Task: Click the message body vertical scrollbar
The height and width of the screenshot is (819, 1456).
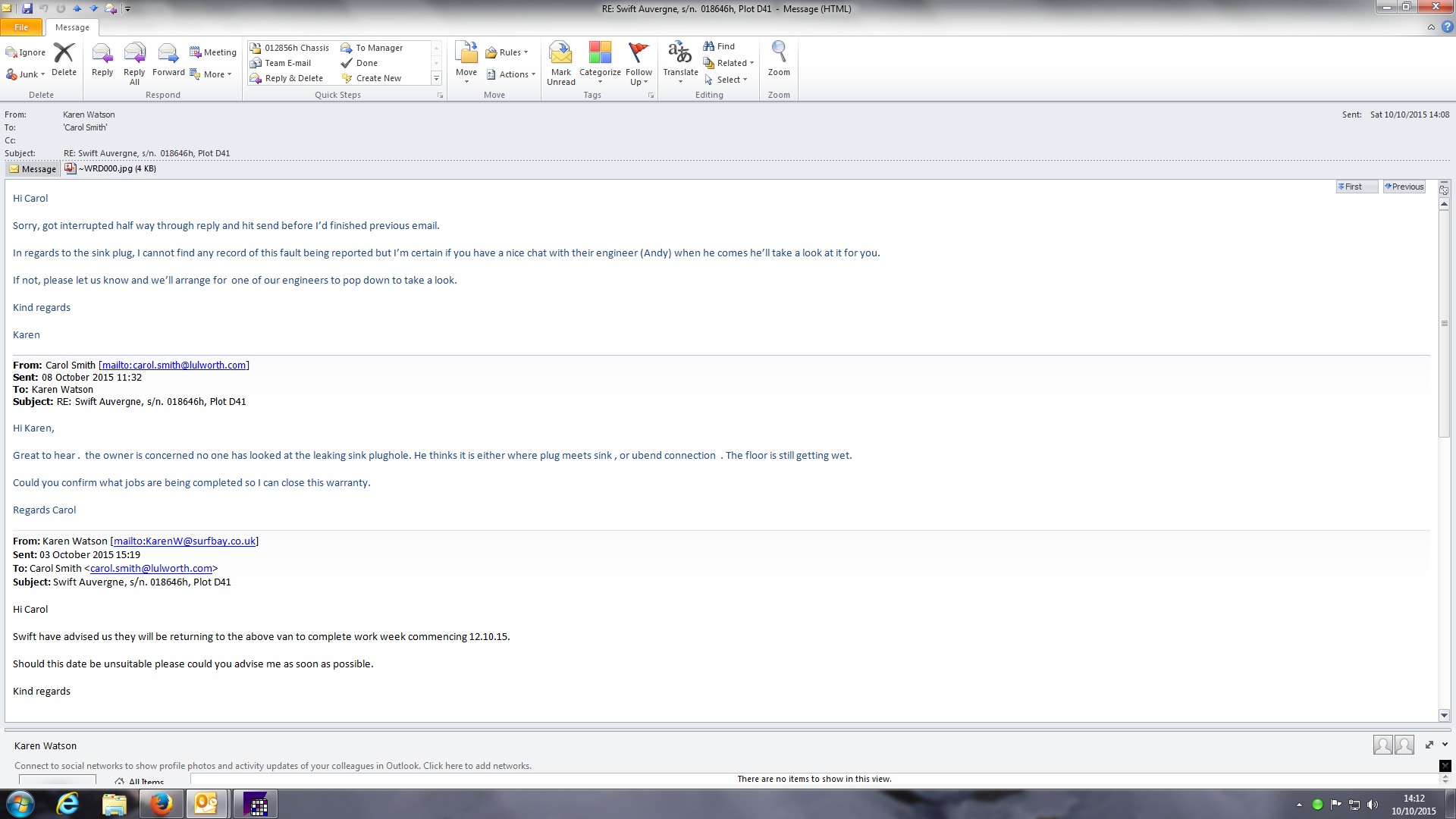Action: pos(1444,322)
